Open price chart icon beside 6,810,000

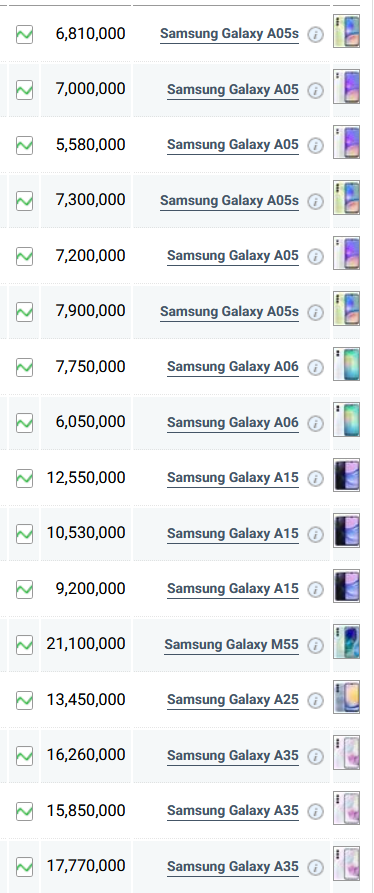tap(24, 35)
